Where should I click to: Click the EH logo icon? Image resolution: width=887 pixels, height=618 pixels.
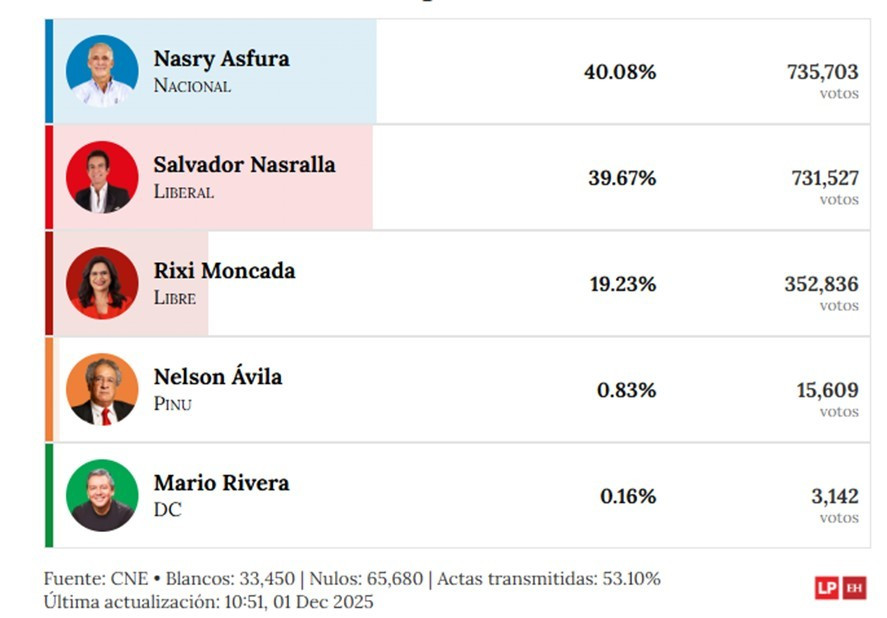pos(854,588)
